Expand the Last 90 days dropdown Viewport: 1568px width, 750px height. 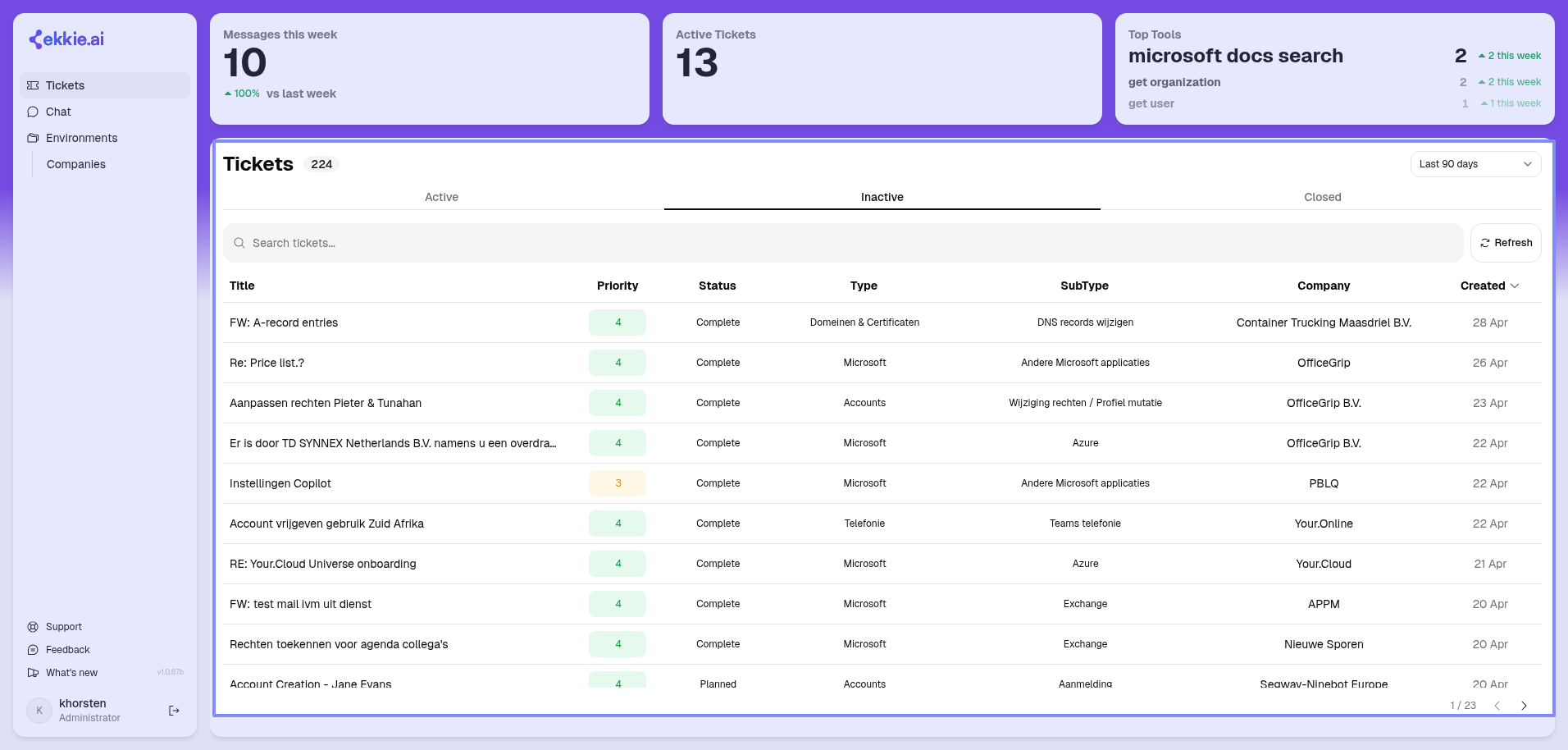pyautogui.click(x=1475, y=164)
